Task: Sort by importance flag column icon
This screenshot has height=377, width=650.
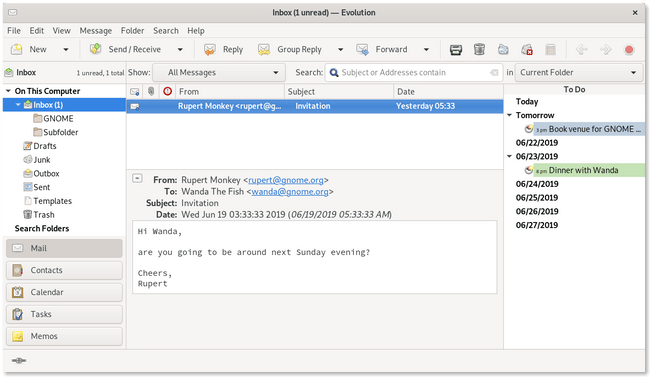Action: 167,91
